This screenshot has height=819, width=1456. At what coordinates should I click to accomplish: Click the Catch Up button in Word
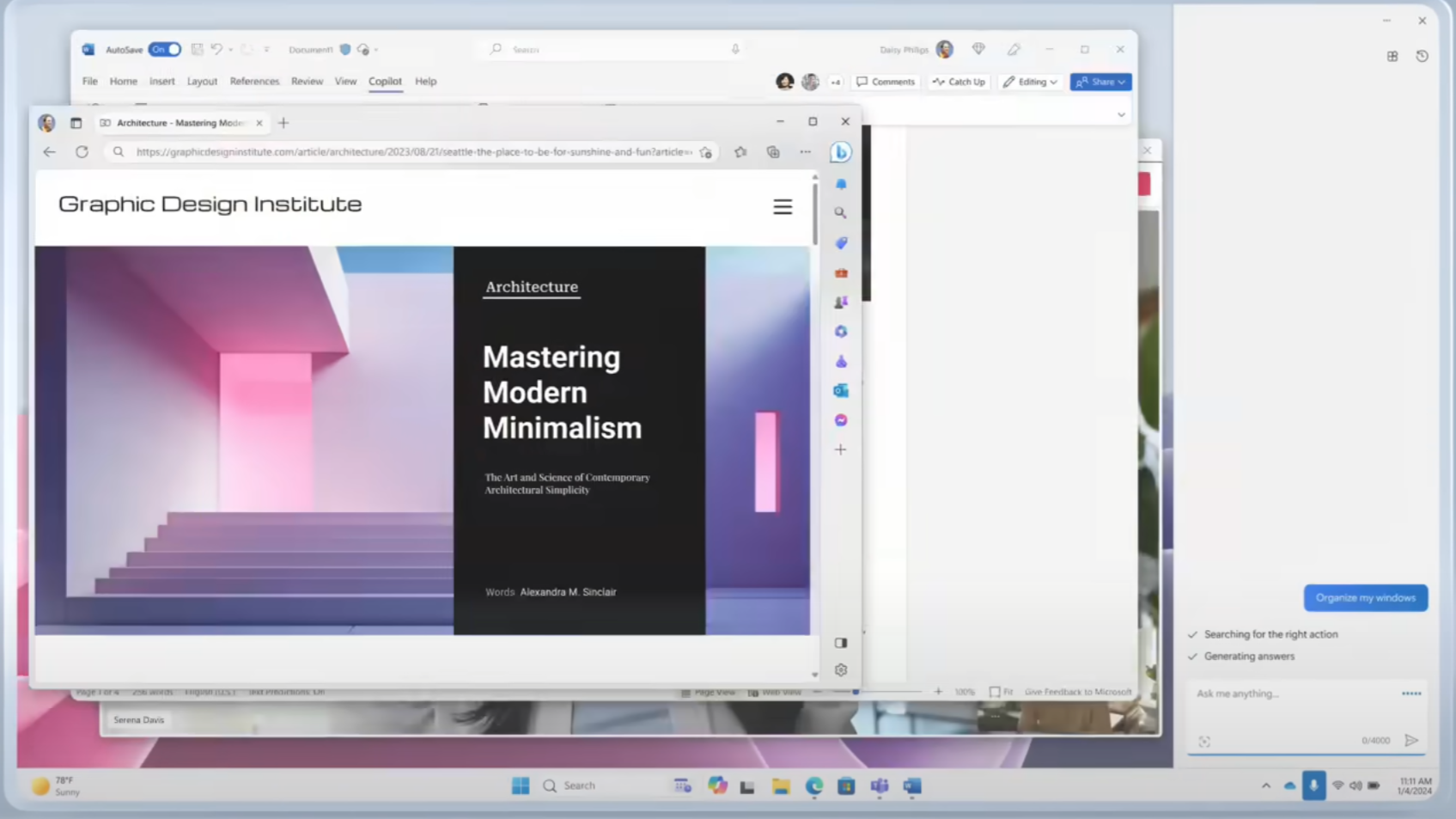pos(959,82)
